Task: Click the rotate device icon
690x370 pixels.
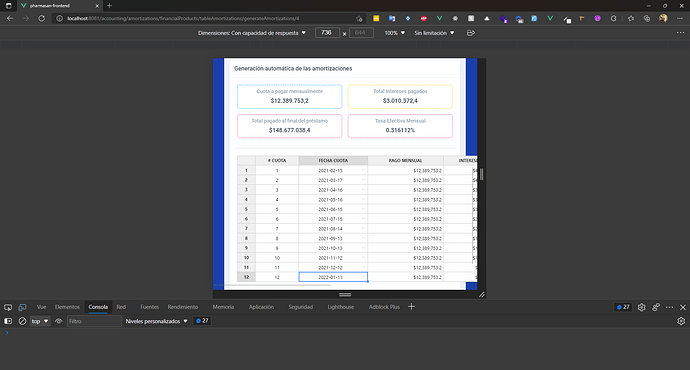Action: click(x=470, y=33)
